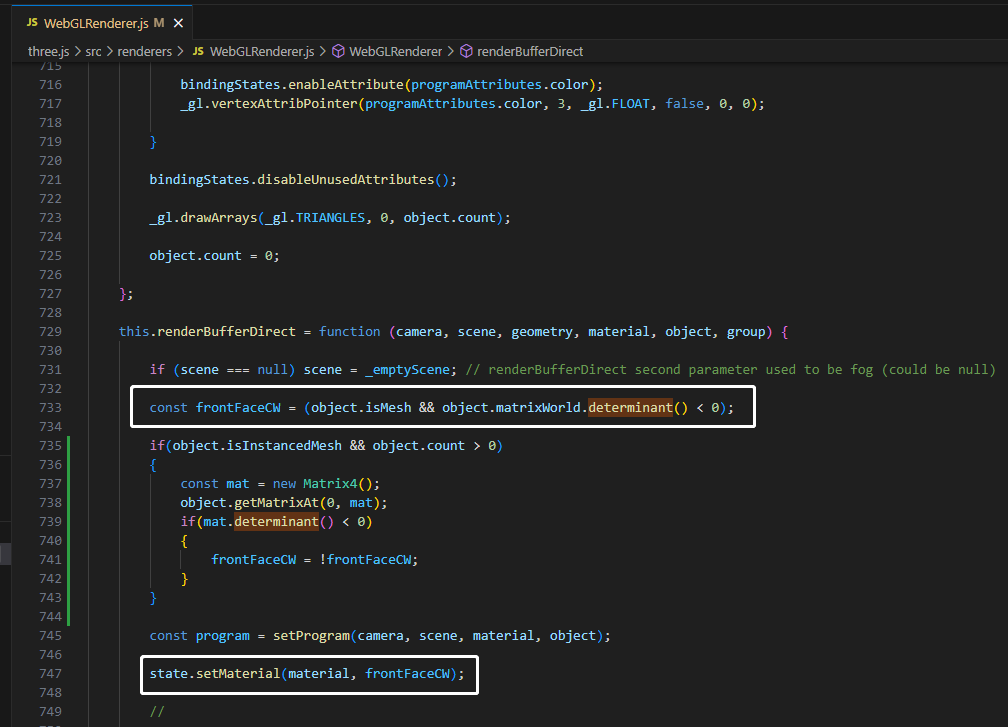The width and height of the screenshot is (1008, 727).
Task: Open the WebGLRenderer class breadcrumb
Action: pyautogui.click(x=395, y=51)
